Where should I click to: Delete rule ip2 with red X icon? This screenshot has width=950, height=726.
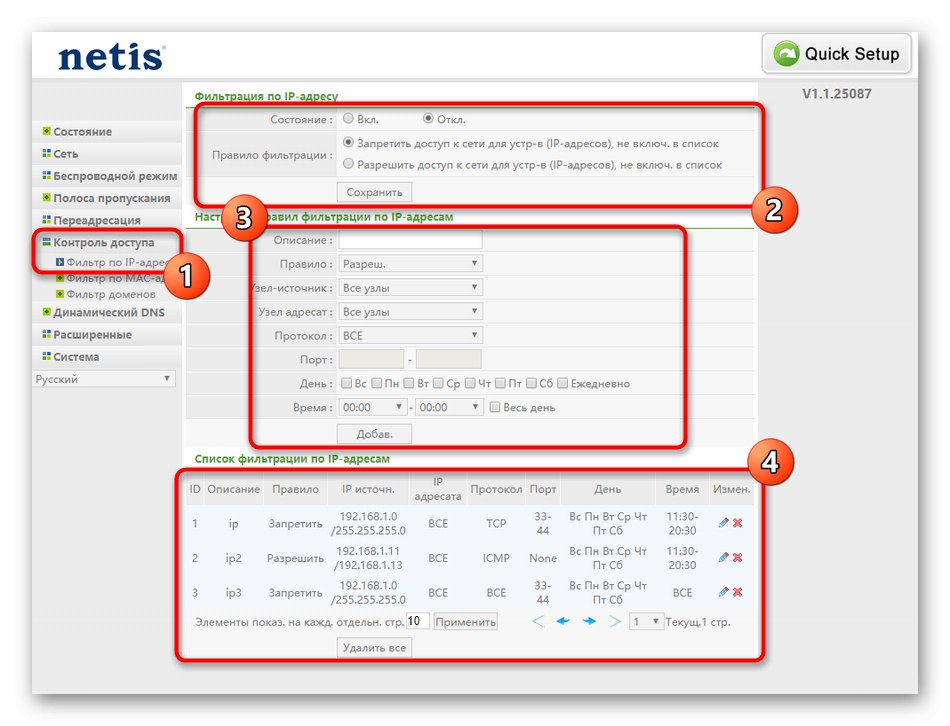click(738, 558)
